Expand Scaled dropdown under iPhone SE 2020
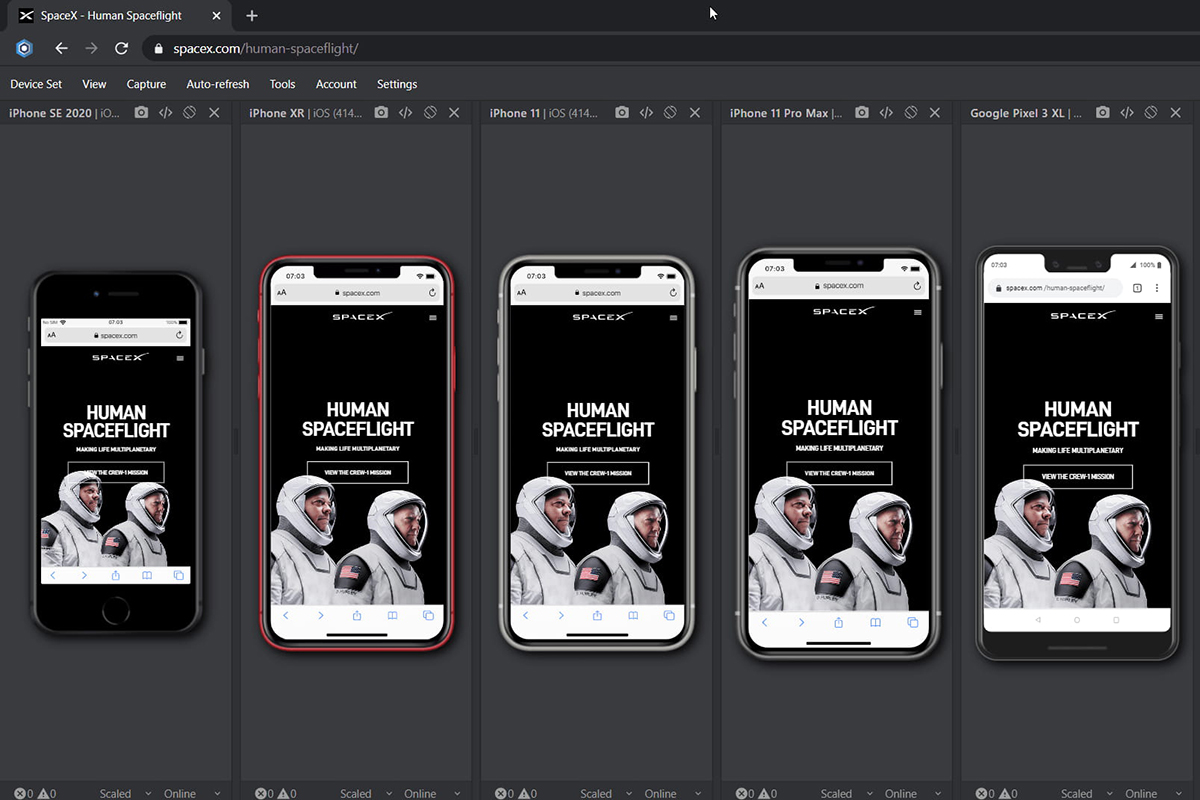Viewport: 1200px width, 800px height. point(125,793)
